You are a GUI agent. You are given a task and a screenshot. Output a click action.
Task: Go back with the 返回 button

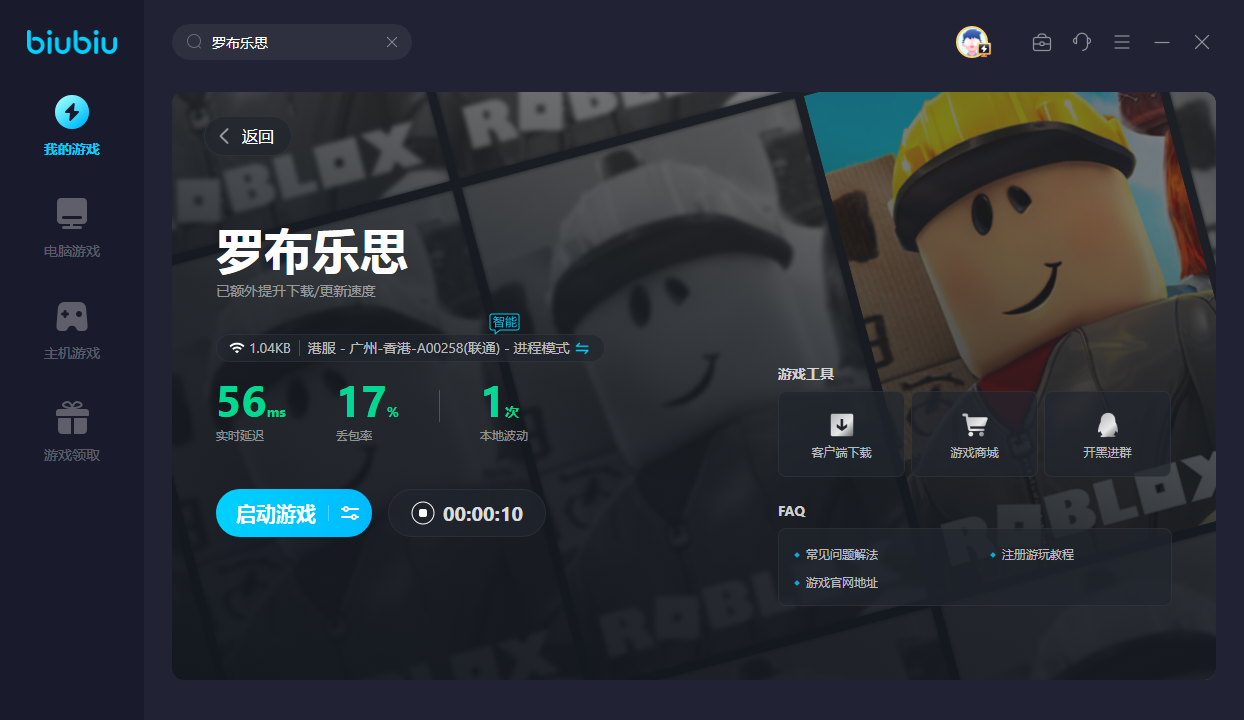pyautogui.click(x=247, y=137)
